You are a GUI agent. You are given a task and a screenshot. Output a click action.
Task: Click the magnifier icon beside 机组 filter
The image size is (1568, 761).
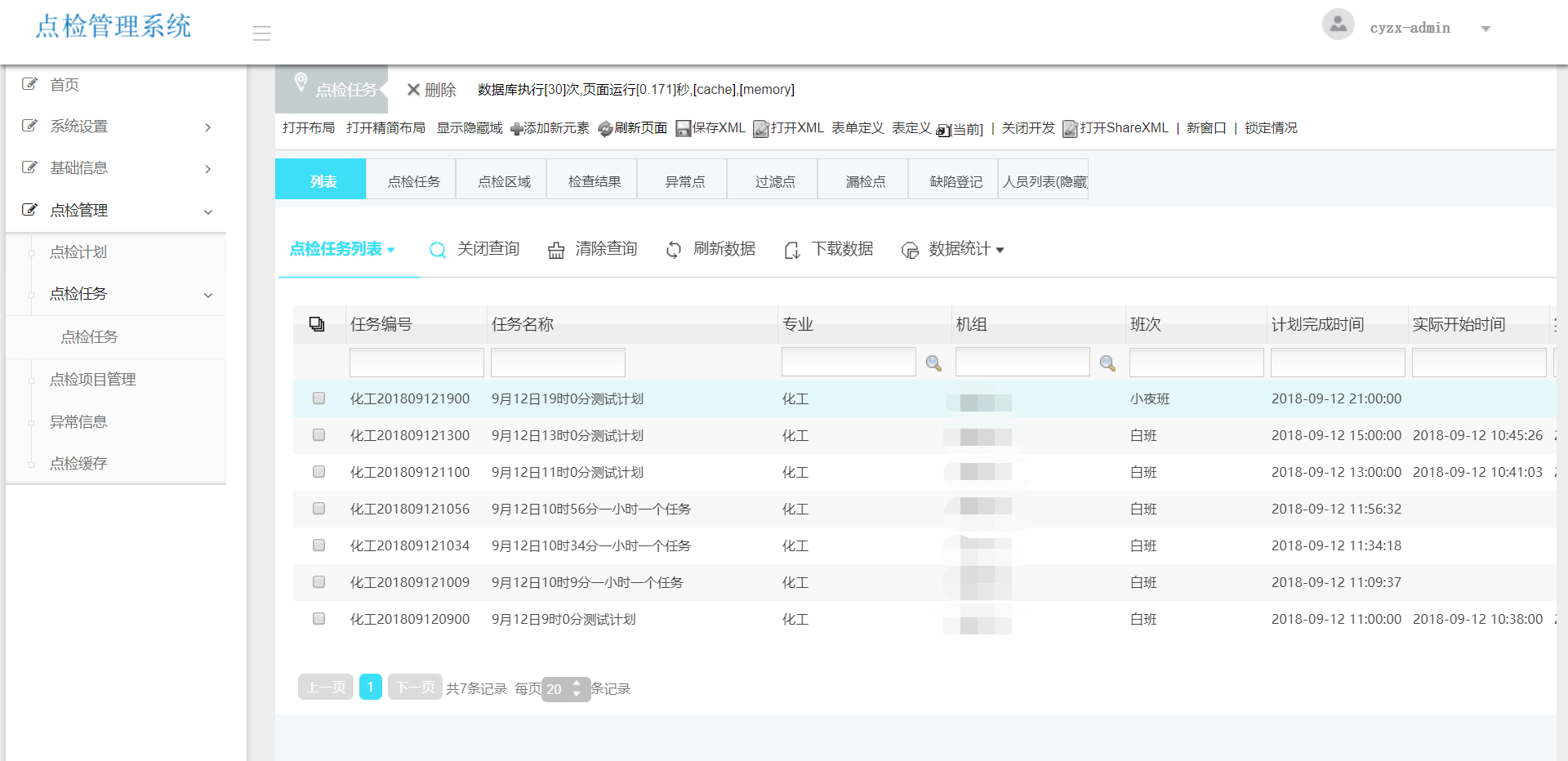[x=1107, y=363]
